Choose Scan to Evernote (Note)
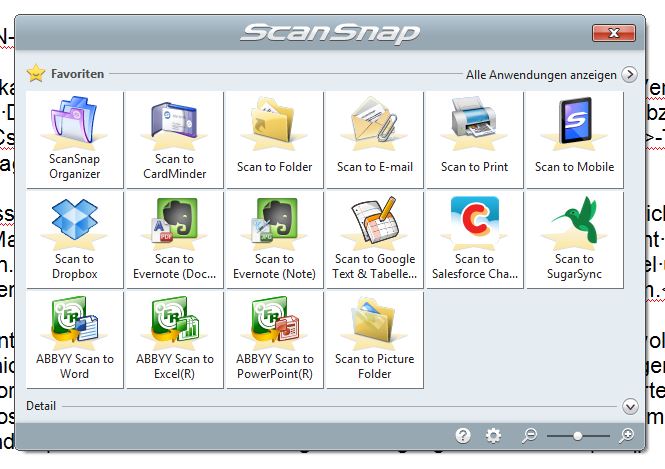Screen dimensions: 665x469 pos(275,240)
